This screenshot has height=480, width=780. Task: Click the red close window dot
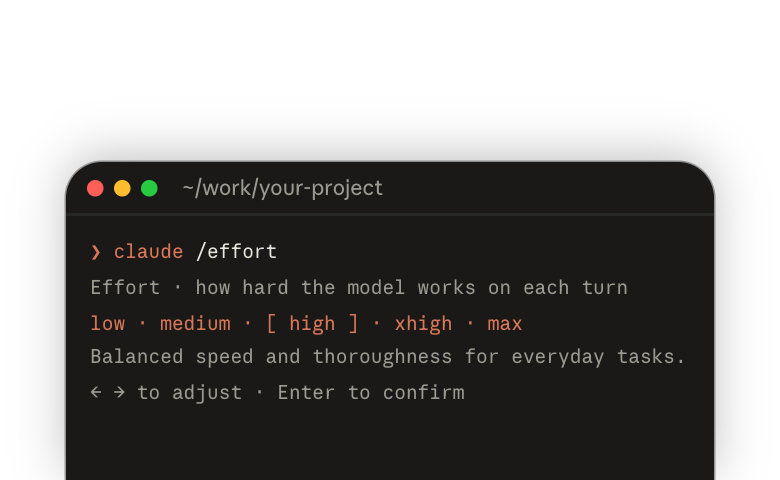95,189
